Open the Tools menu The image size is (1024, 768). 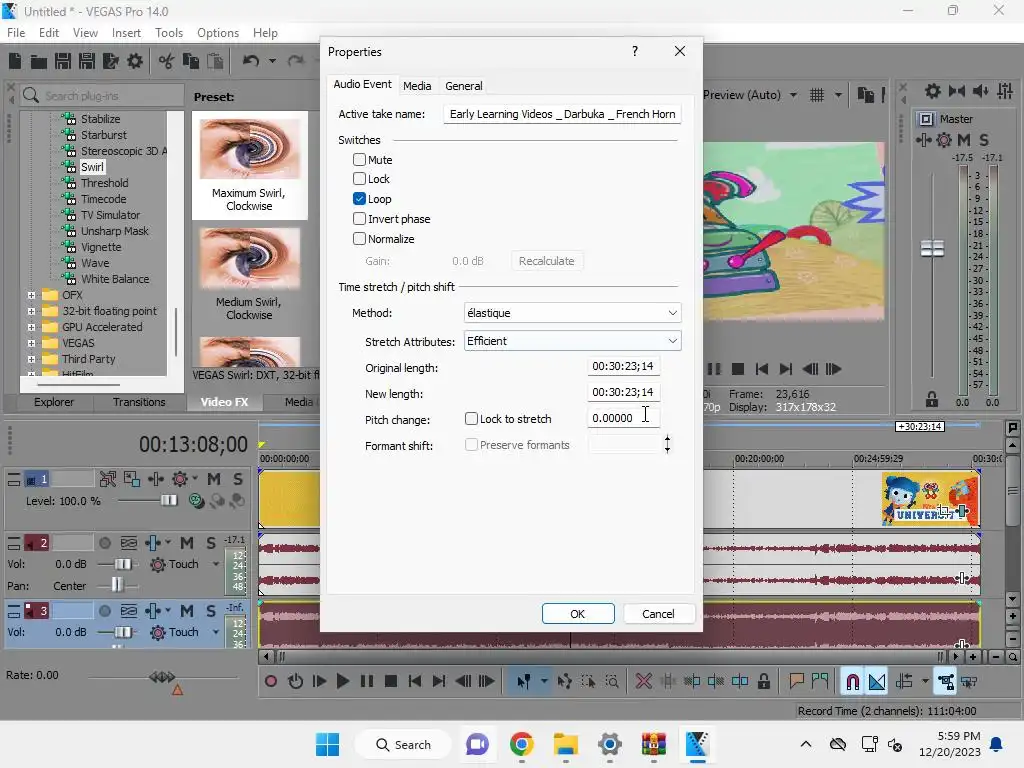point(168,33)
